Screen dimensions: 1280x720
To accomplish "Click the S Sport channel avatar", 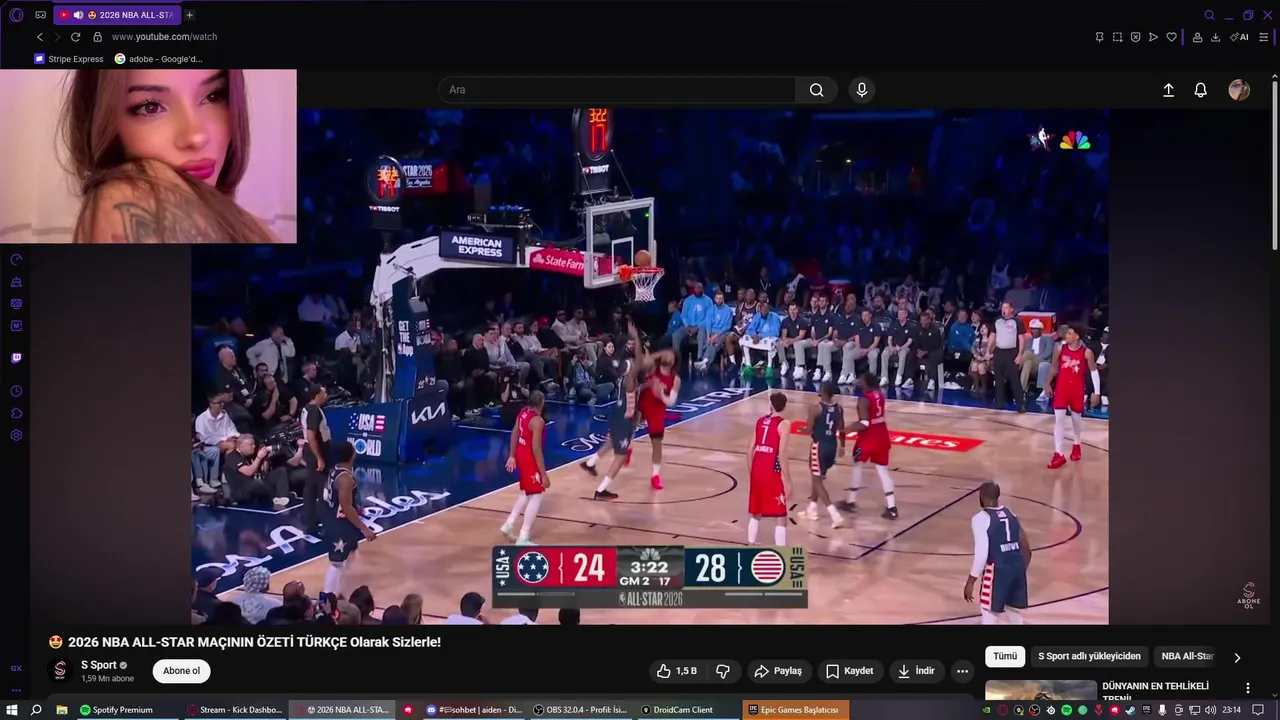I will pyautogui.click(x=60, y=671).
